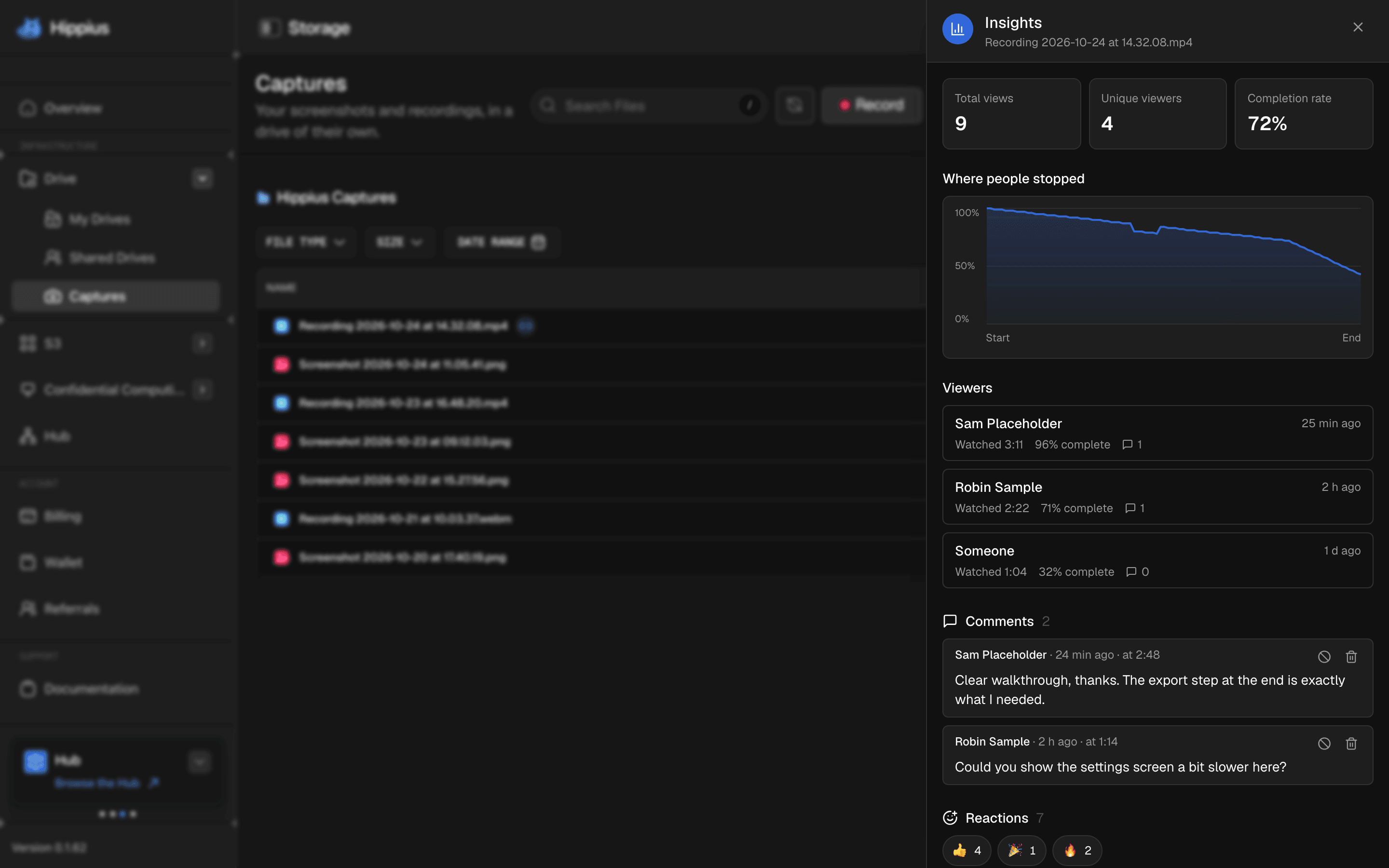This screenshot has width=1389, height=868.
Task: Toggle the sidebar panel icon beside Storage
Action: coord(269,27)
